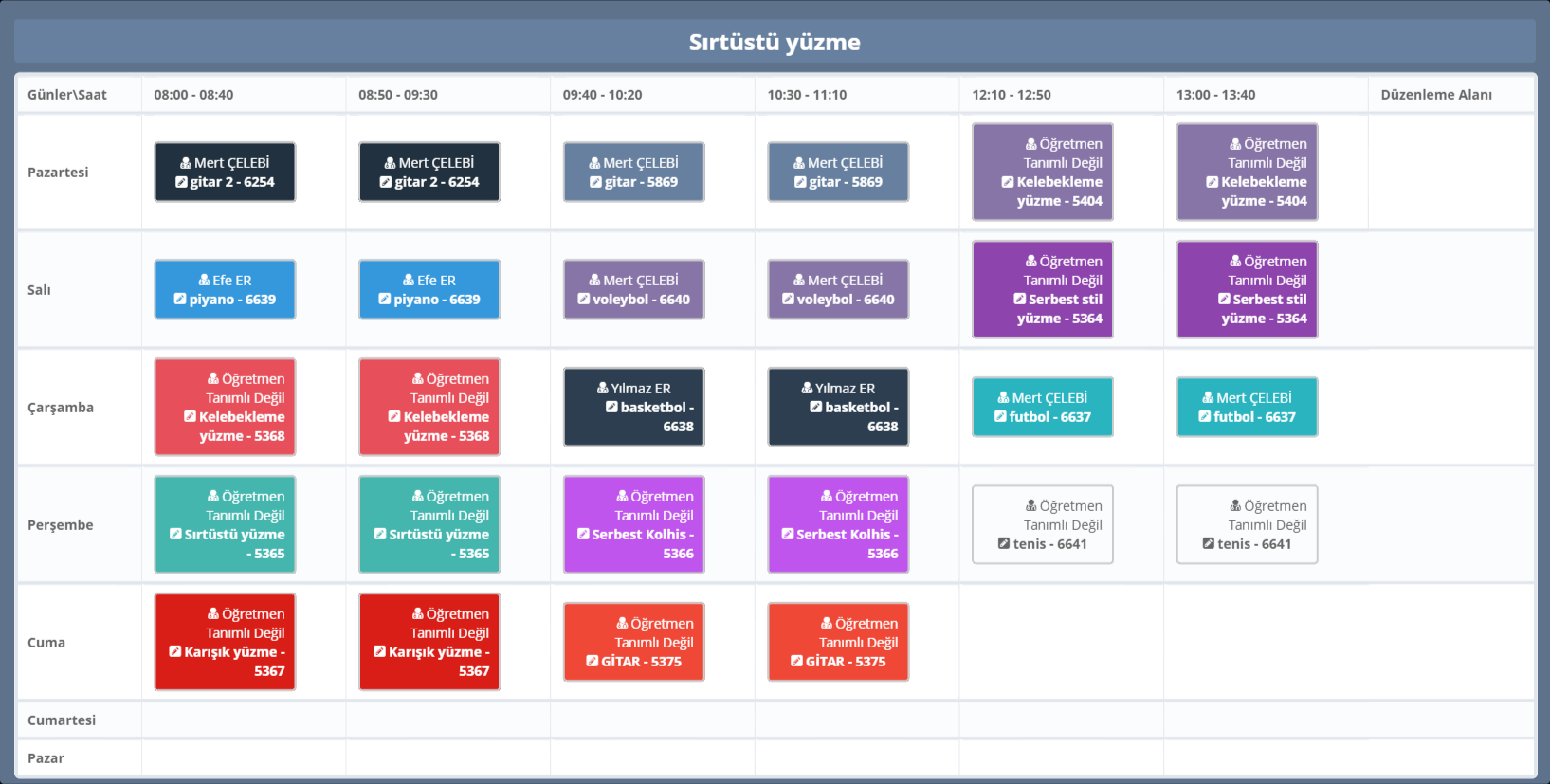Click edit icon on Perşembe 12:10 tenis card
The image size is (1550, 784).
point(1004,544)
